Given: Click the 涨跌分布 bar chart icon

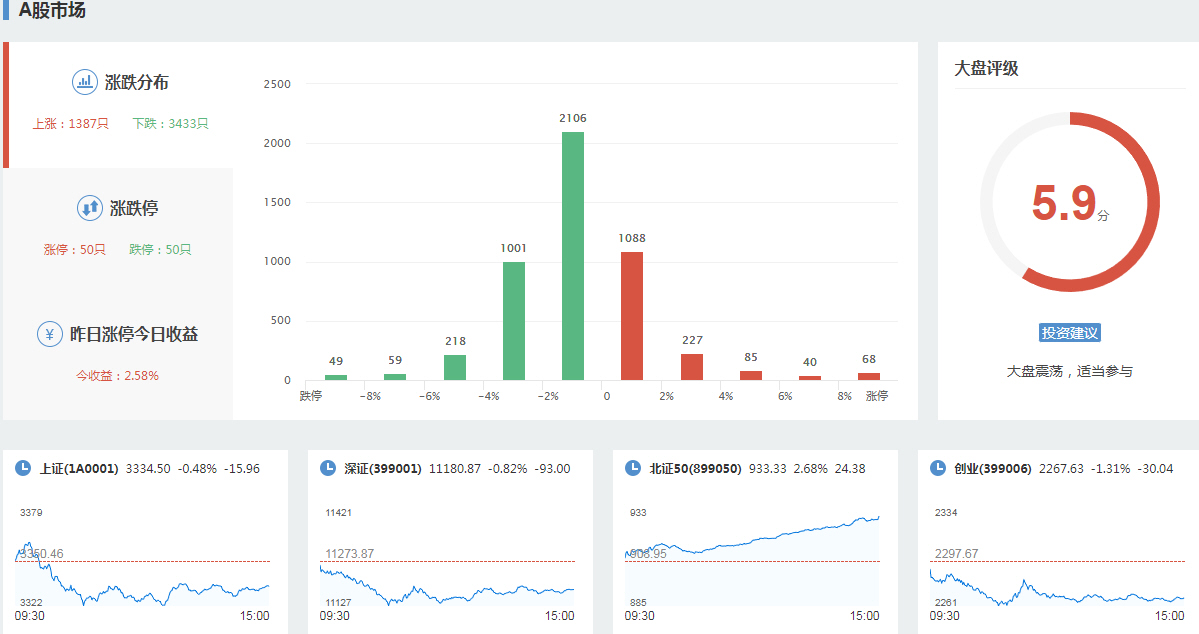Looking at the screenshot, I should coord(84,82).
